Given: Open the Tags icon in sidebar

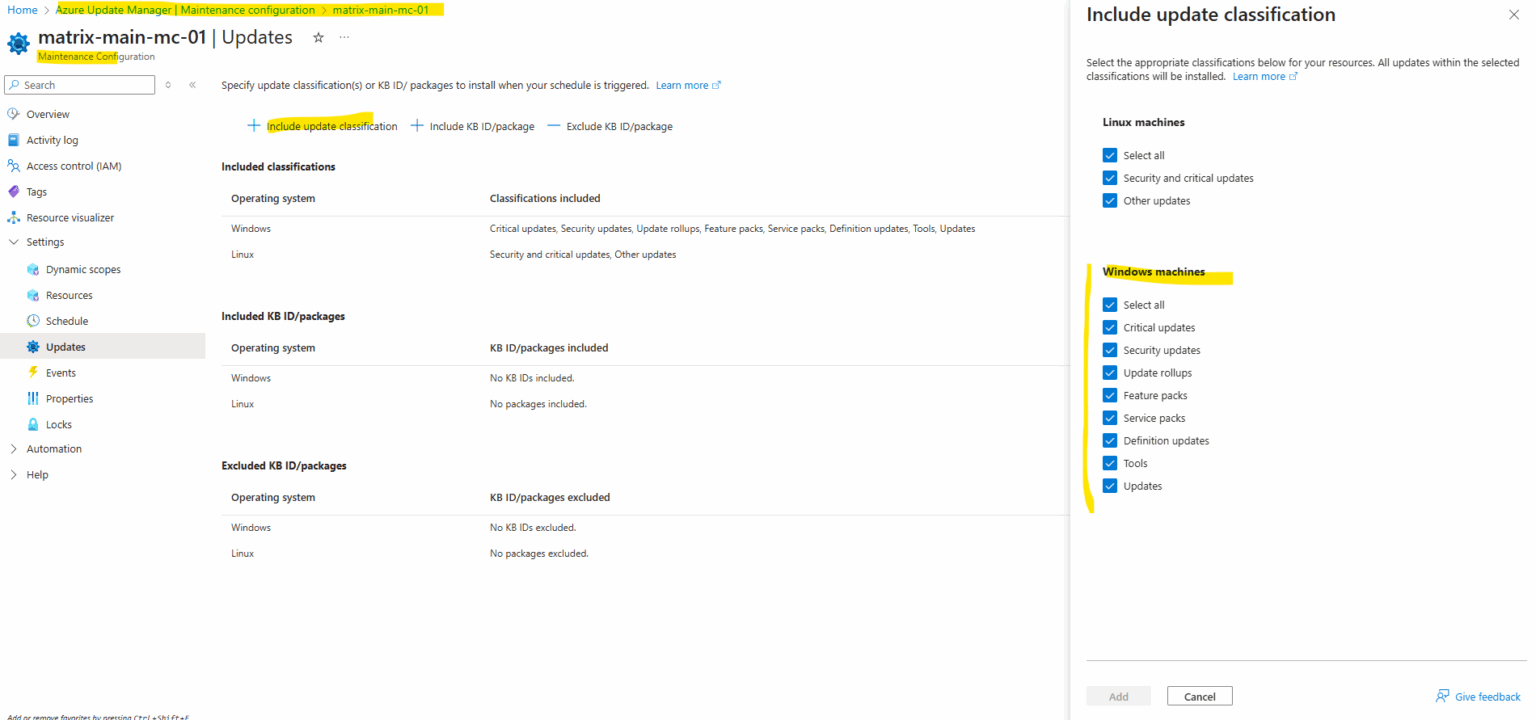Looking at the screenshot, I should pos(17,191).
